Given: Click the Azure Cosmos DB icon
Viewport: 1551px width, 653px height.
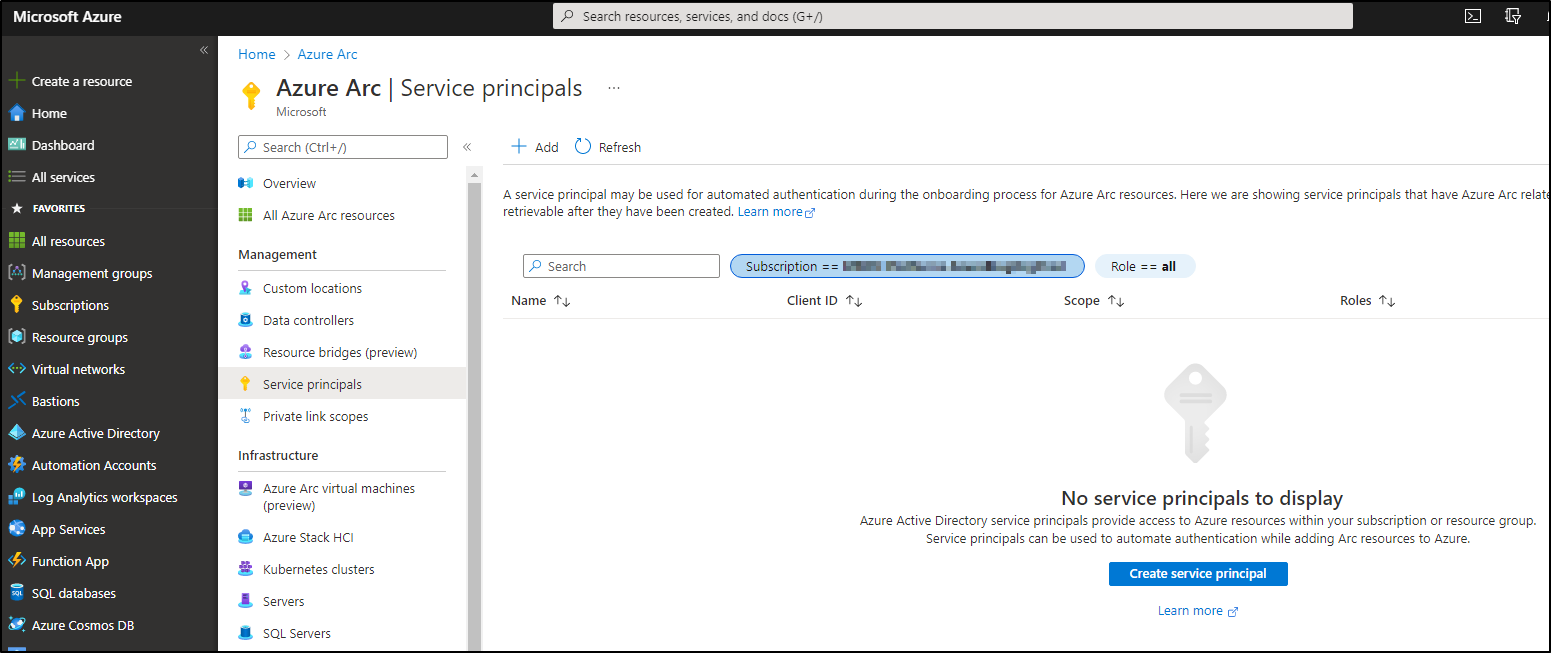Looking at the screenshot, I should [16, 625].
